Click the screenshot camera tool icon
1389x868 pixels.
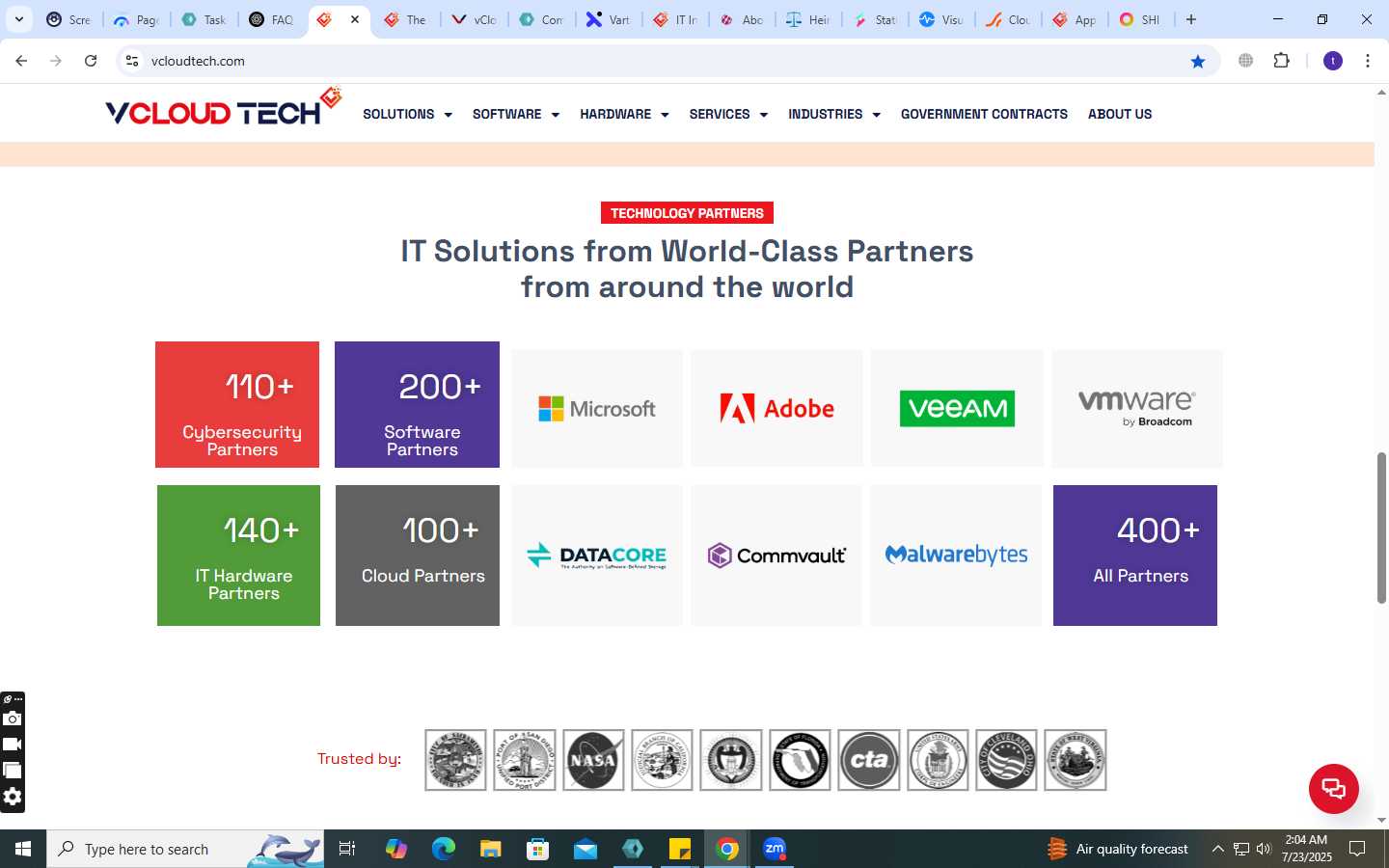click(x=13, y=719)
